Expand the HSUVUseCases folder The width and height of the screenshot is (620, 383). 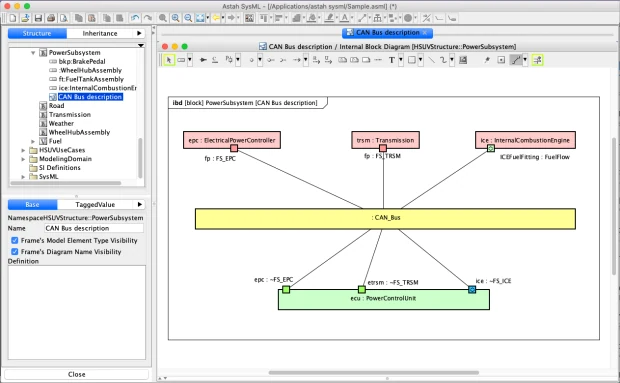click(23, 150)
